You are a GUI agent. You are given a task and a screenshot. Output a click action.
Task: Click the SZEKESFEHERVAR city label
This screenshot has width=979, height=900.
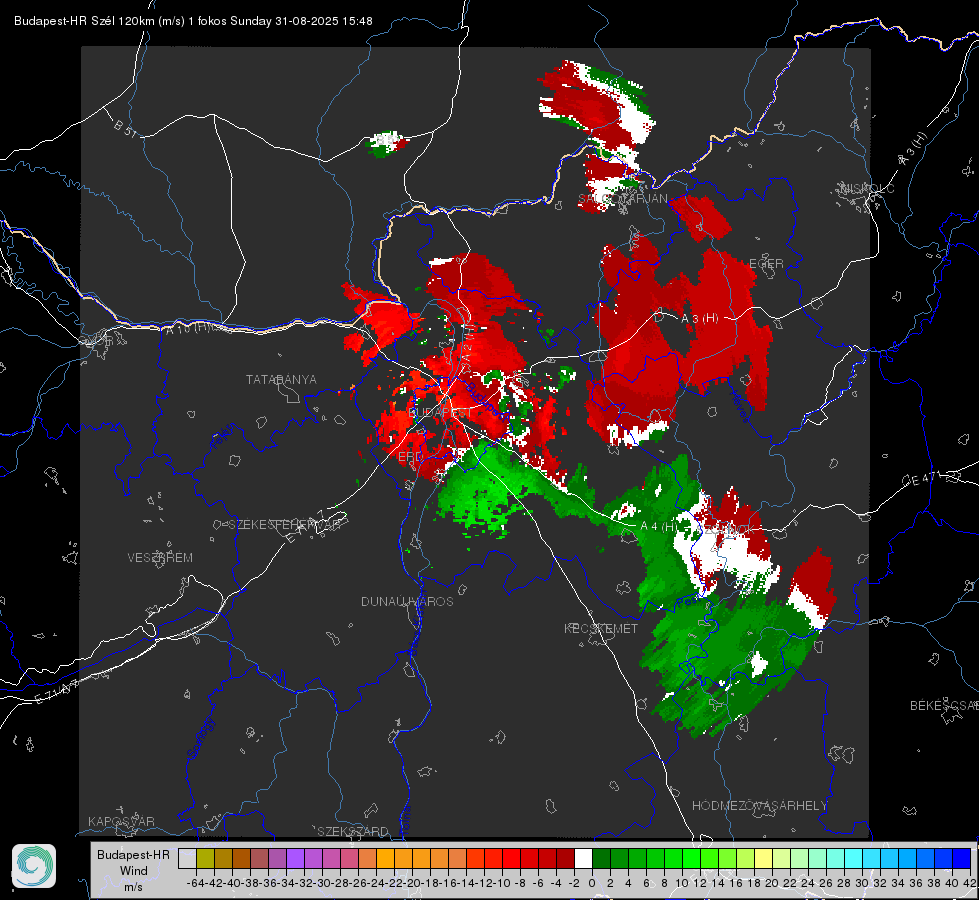tap(285, 525)
